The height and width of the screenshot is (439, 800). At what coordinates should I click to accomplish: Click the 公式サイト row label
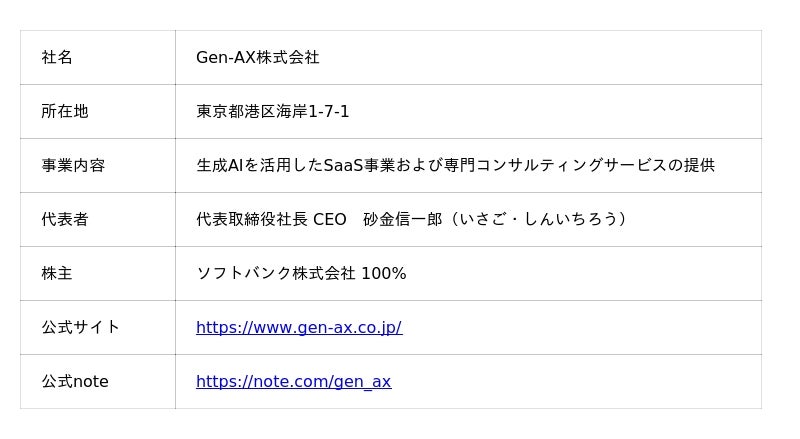(80, 327)
